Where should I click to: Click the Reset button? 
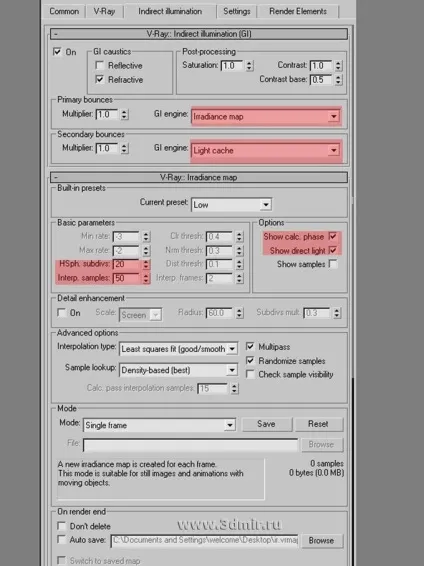(319, 424)
